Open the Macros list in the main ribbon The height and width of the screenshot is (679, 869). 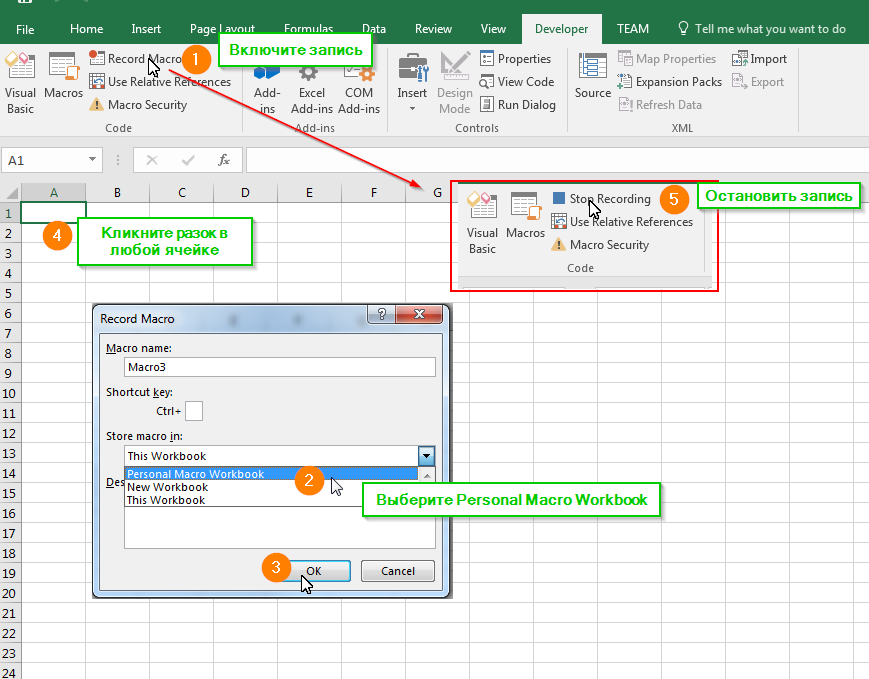coord(63,76)
